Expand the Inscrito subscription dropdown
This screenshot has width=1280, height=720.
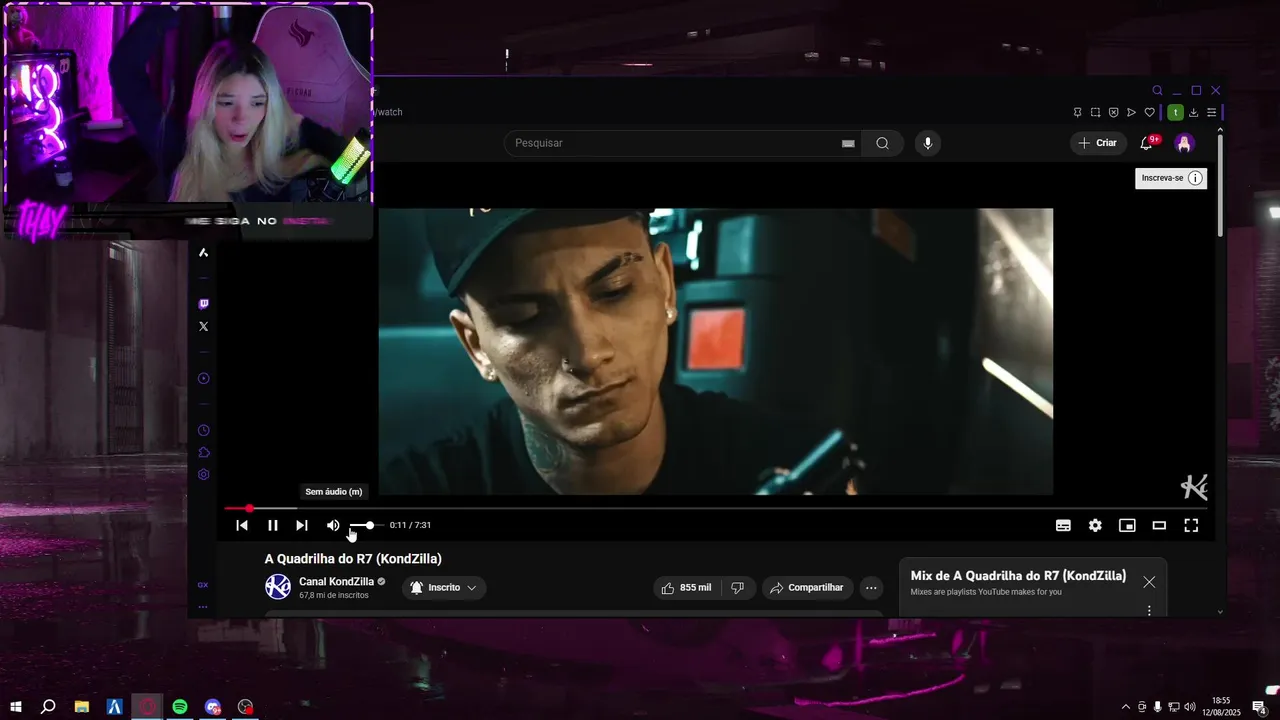click(444, 587)
